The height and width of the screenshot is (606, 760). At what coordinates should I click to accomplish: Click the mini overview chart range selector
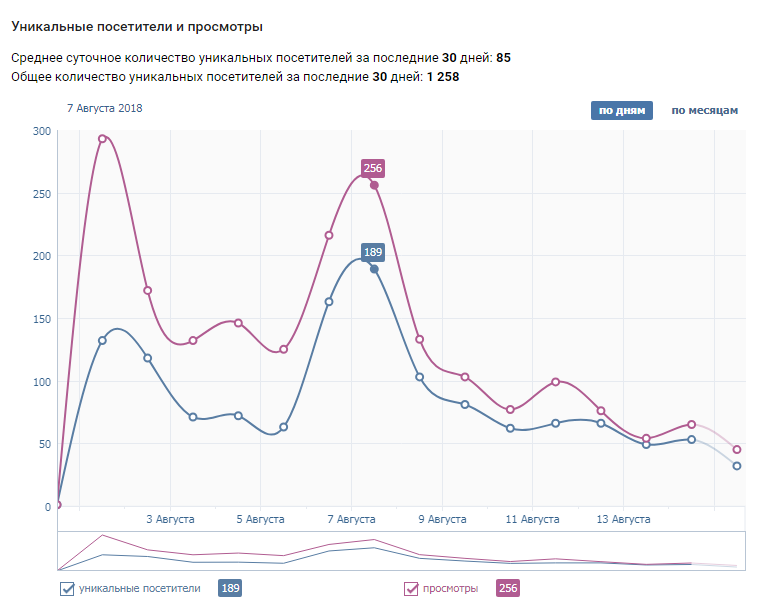(401, 550)
